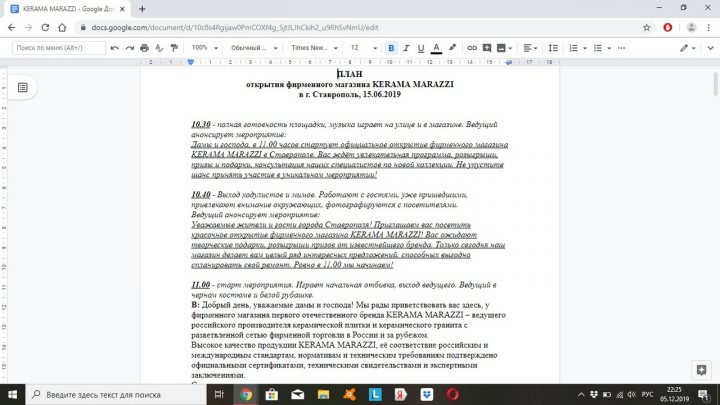Open the Windows notification center
Image resolution: width=720 pixels, height=405 pixels.
[x=704, y=394]
